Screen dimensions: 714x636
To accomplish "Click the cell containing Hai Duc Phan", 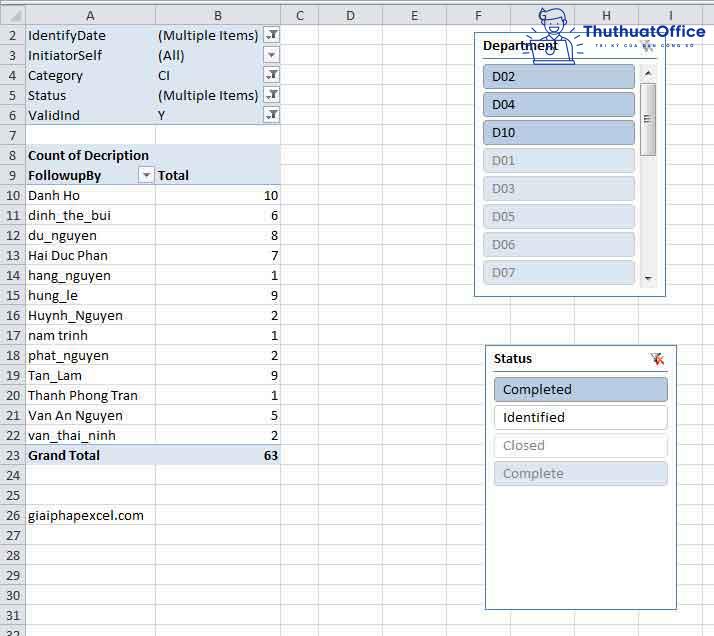I will (90, 255).
